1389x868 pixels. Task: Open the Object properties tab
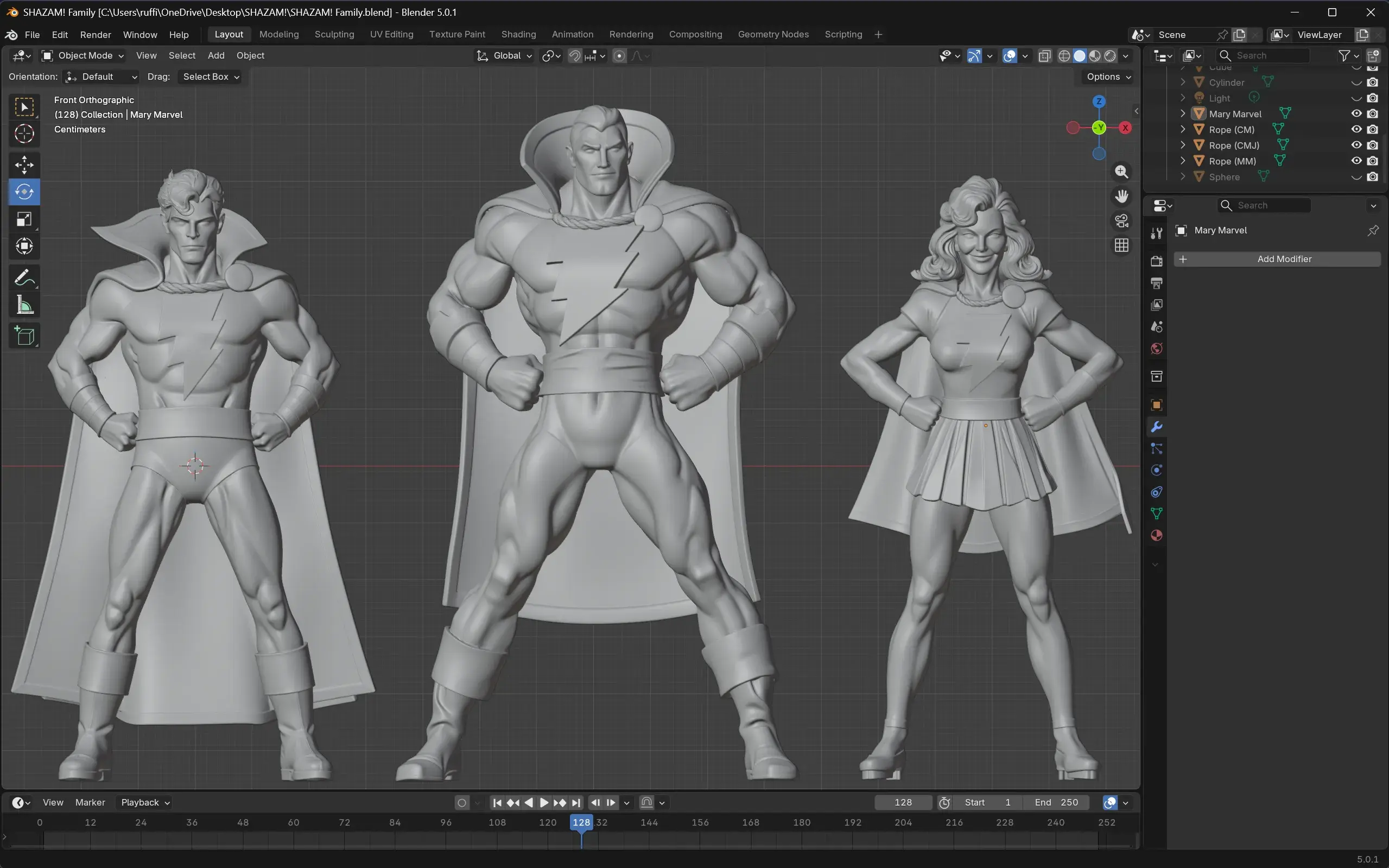pos(1157,405)
